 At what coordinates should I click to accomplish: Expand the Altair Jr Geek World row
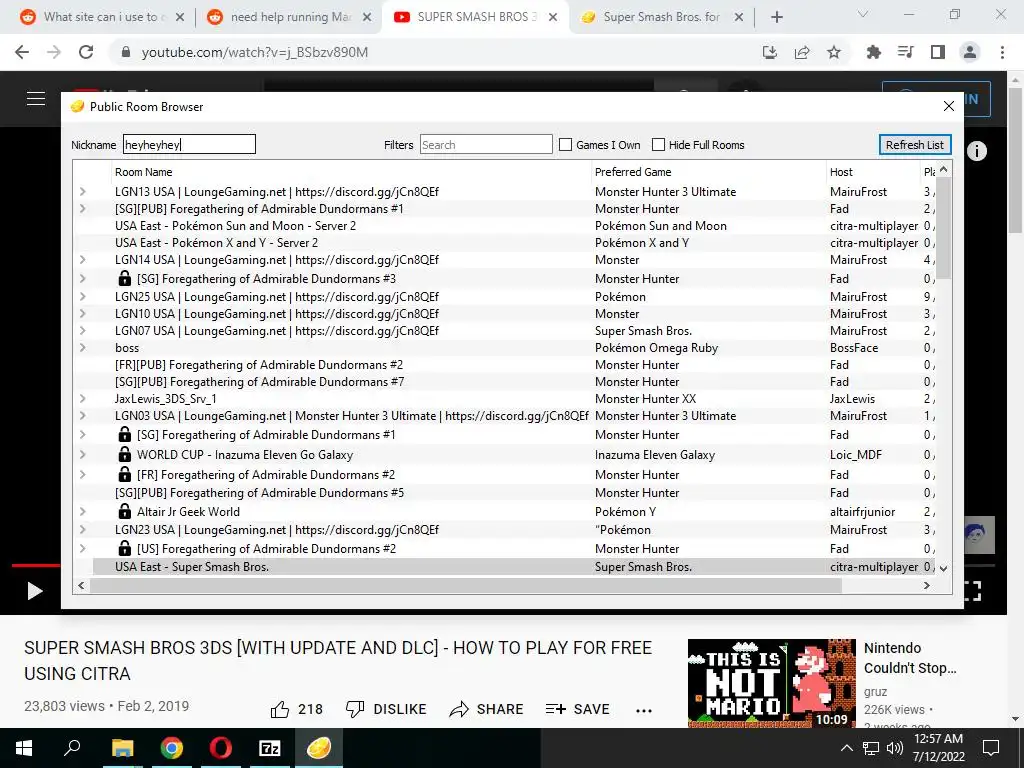(82, 511)
